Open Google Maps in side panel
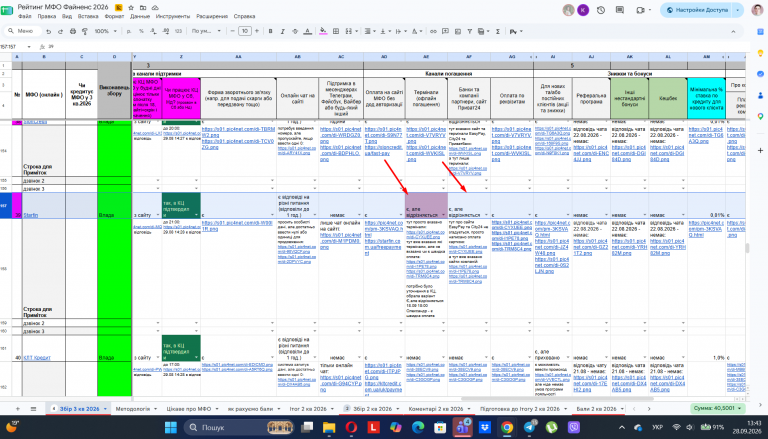This screenshot has width=768, height=439. pos(760,117)
